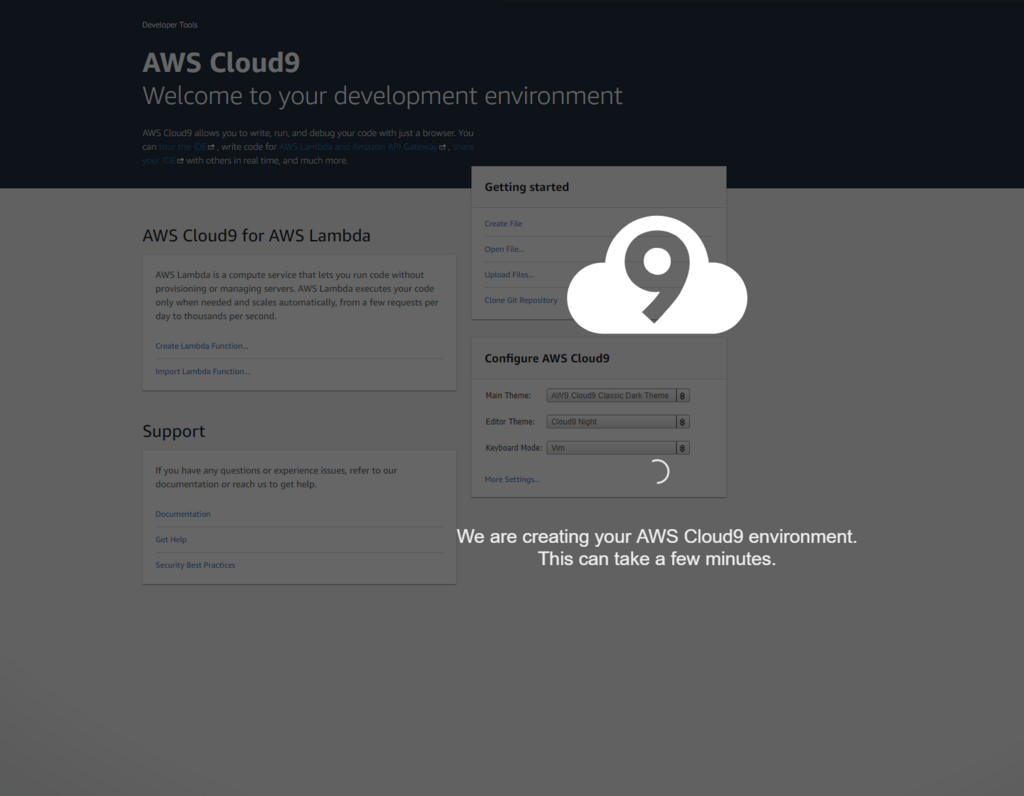
Task: Open the Documentation link under Support
Action: tap(183, 514)
